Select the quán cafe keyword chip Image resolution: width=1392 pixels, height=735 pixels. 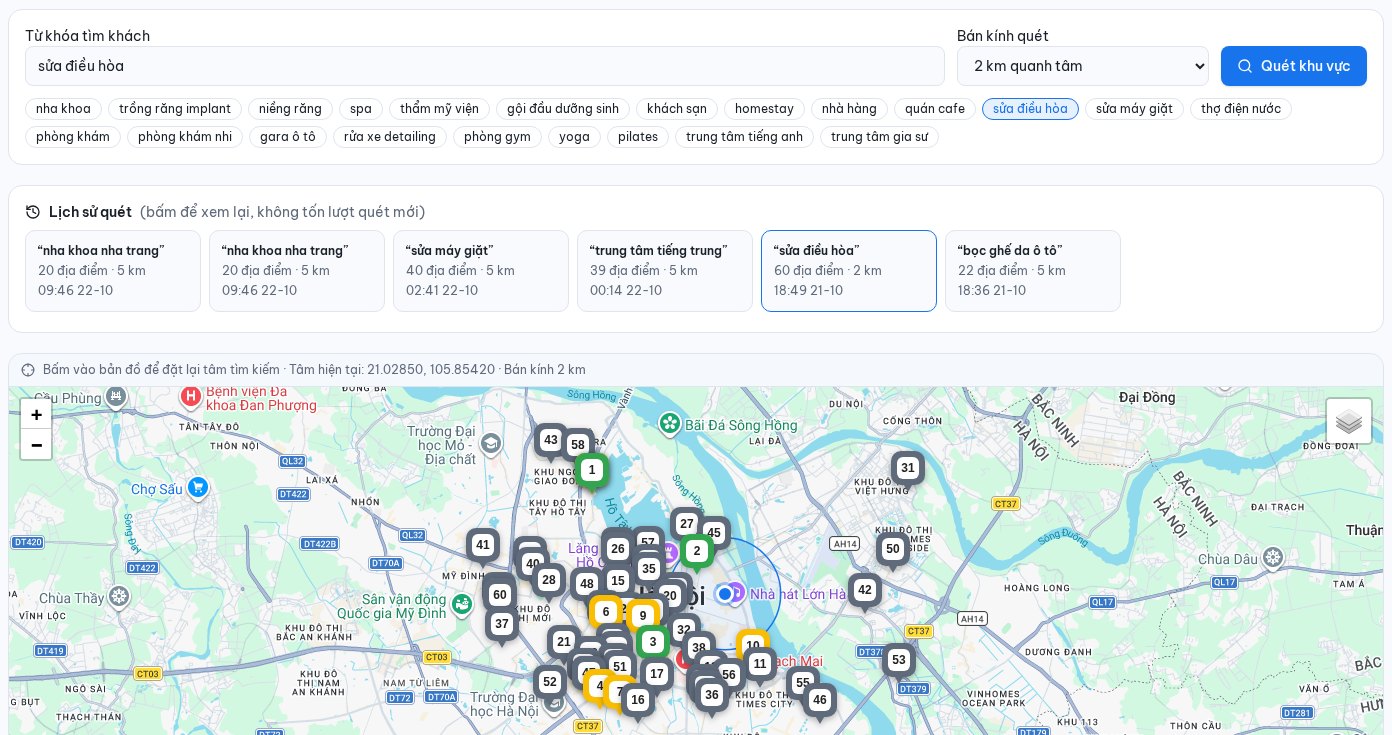pos(935,109)
